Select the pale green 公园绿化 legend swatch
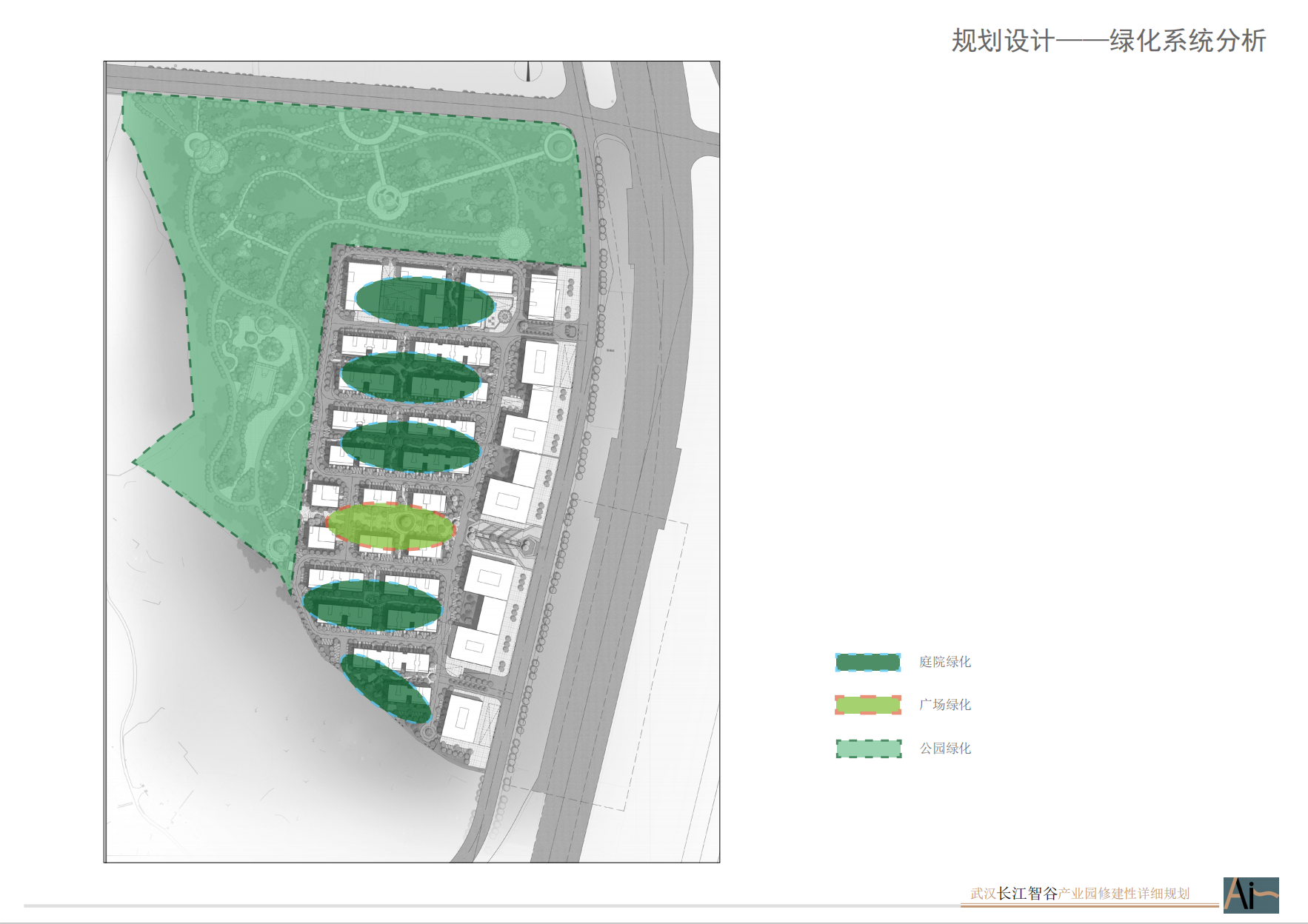 pyautogui.click(x=869, y=749)
